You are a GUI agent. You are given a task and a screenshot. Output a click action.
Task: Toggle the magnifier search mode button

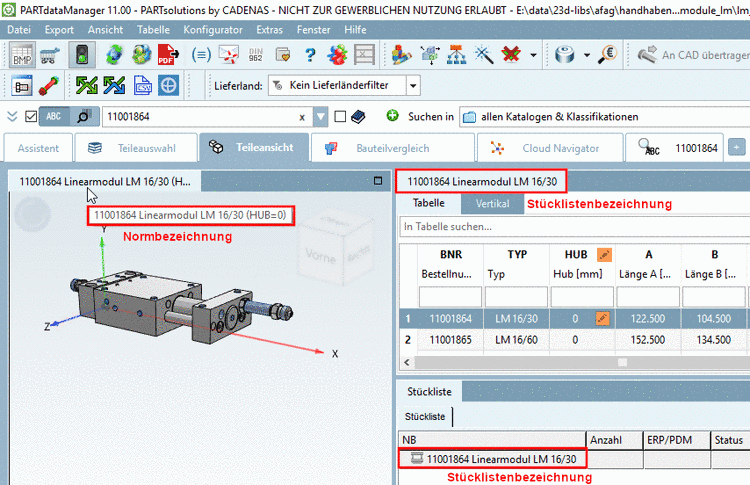click(x=84, y=116)
